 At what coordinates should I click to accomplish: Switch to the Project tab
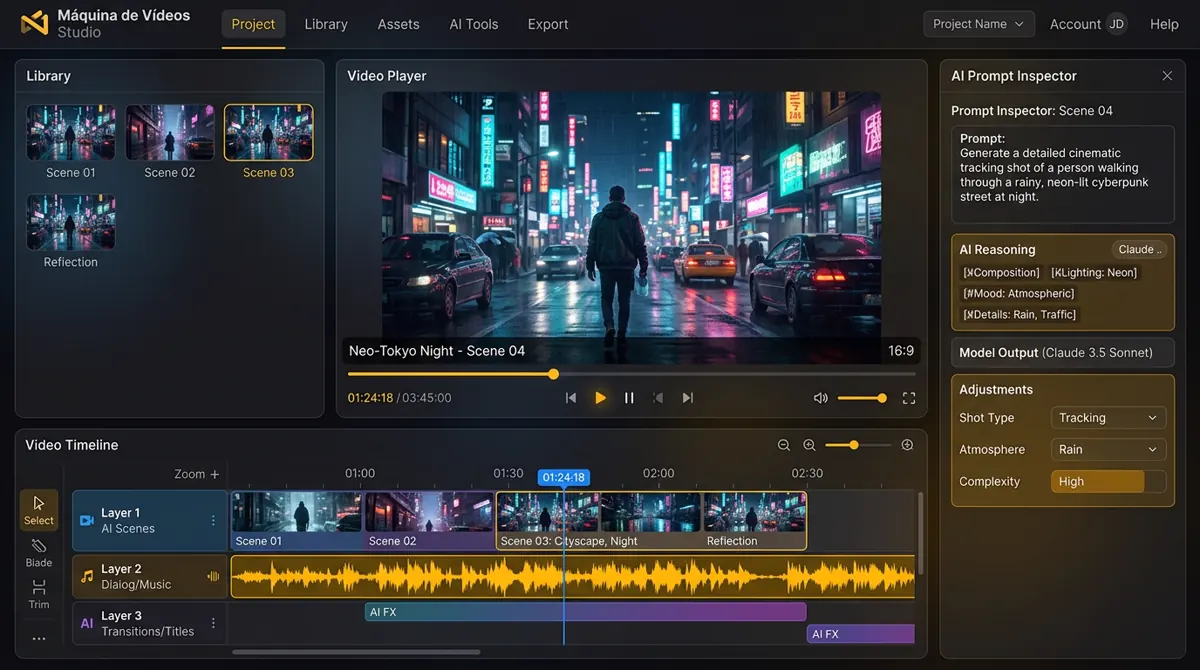(253, 24)
